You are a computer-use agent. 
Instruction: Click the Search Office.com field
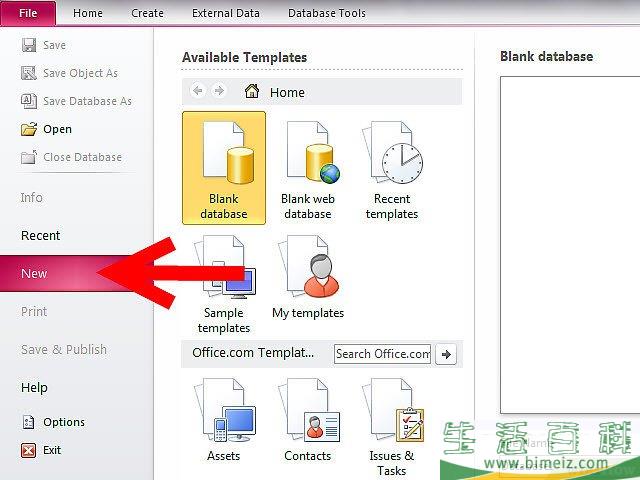click(x=382, y=354)
